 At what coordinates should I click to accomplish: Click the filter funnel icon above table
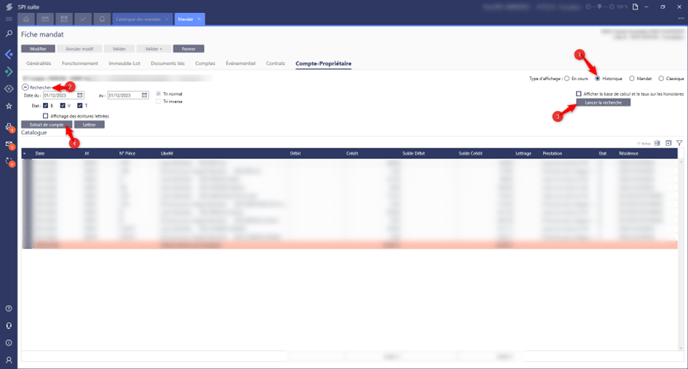click(x=679, y=143)
